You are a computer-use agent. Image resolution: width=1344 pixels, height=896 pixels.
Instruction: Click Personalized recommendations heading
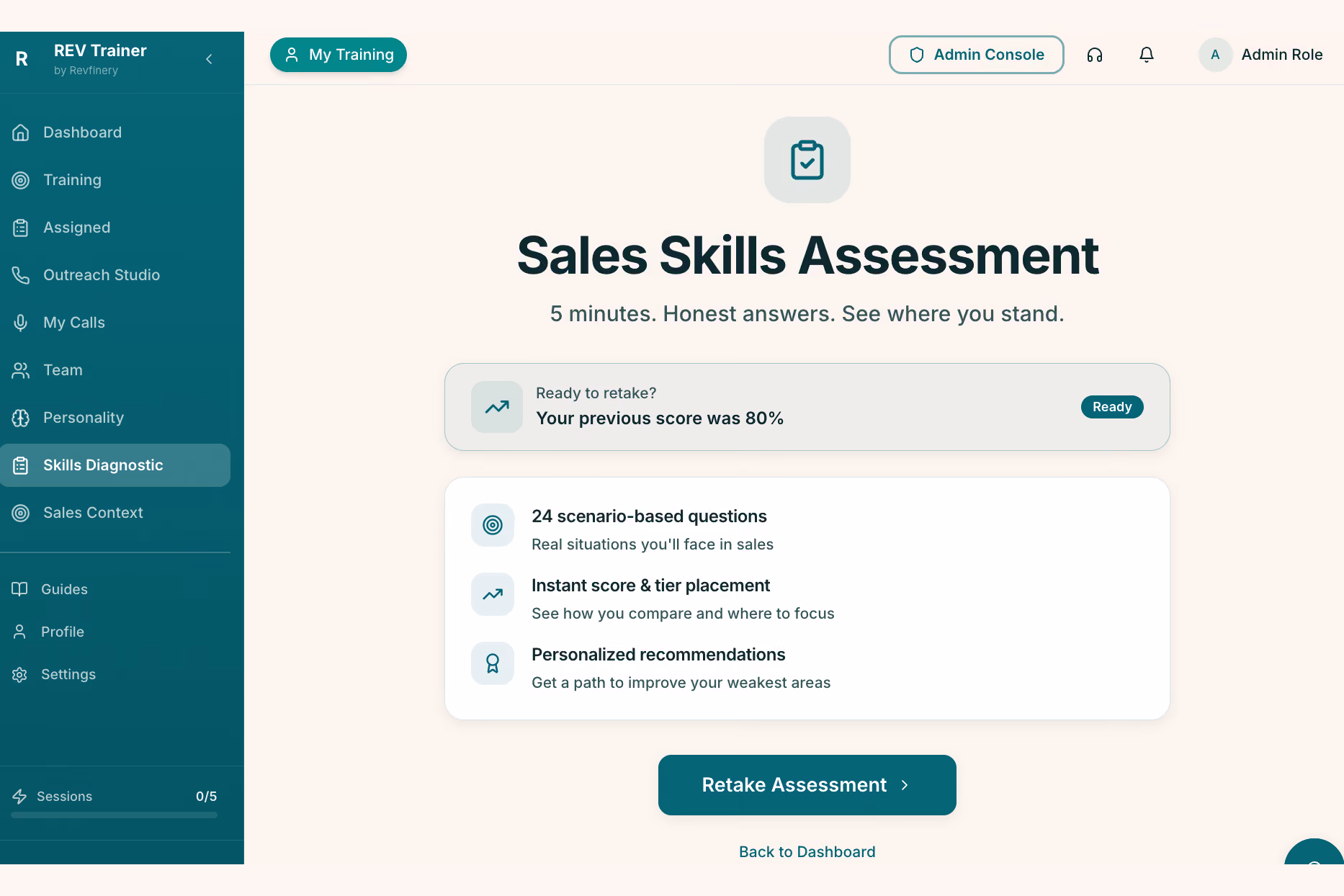(658, 655)
